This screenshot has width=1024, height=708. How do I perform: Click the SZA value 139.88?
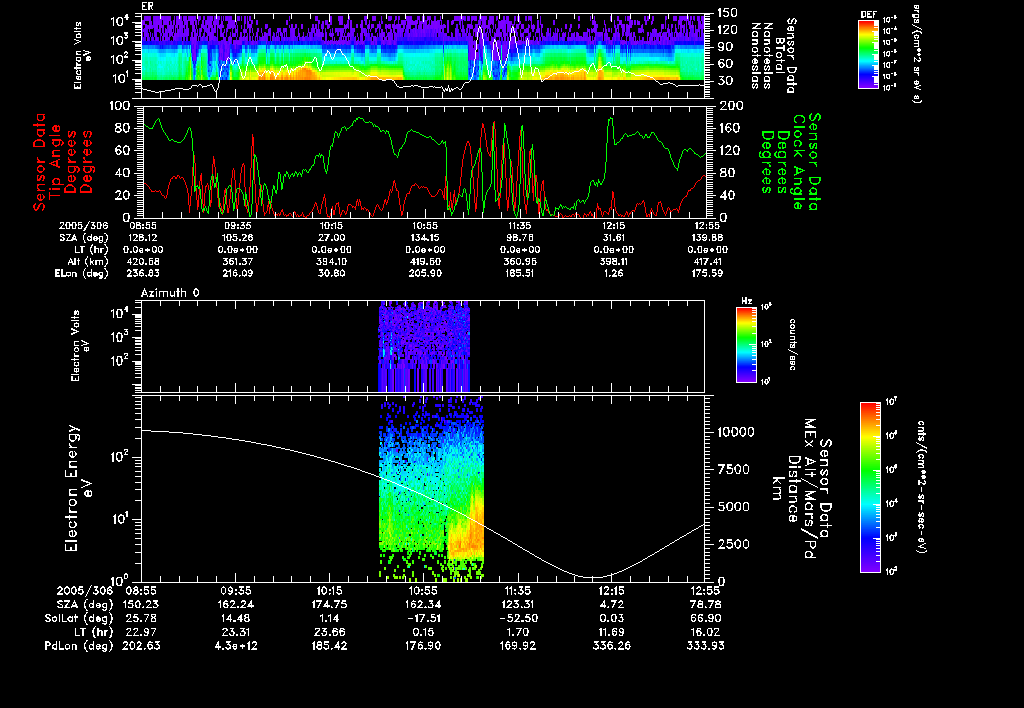707,238
